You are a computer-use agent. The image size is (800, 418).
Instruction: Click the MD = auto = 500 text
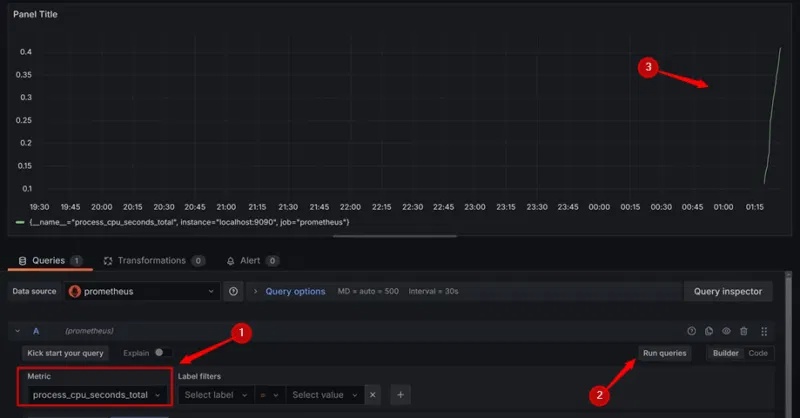[x=368, y=291]
